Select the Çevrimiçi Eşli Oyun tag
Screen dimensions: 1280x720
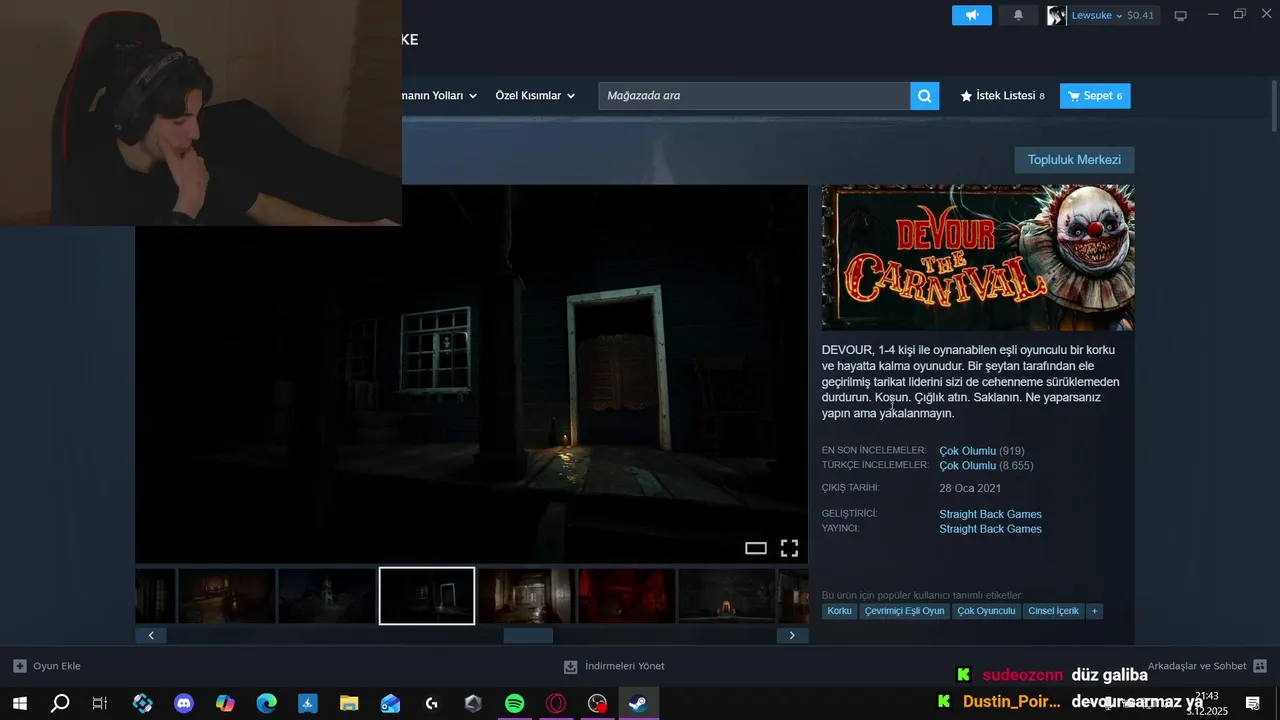point(904,611)
